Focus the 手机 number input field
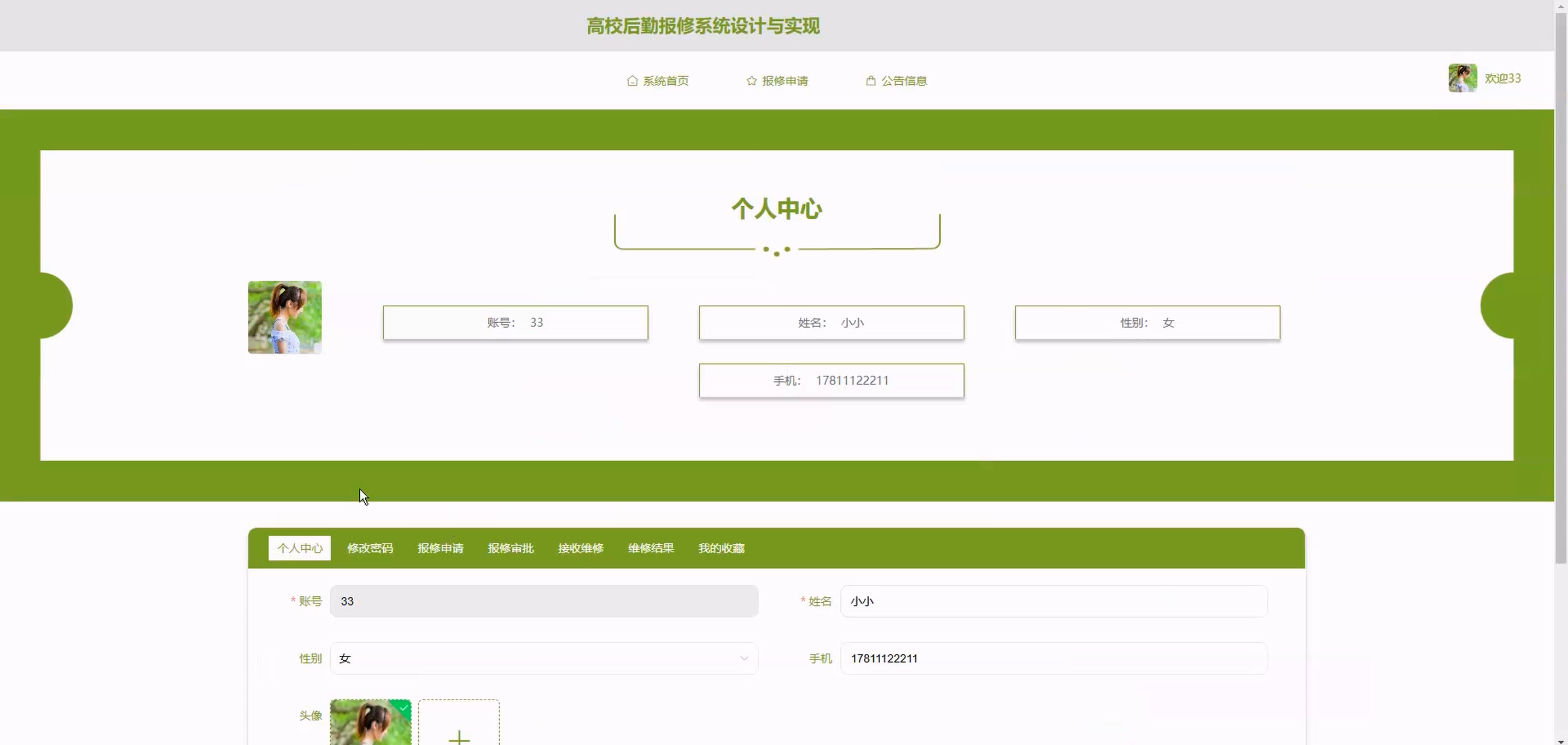The image size is (1568, 745). [x=1053, y=658]
